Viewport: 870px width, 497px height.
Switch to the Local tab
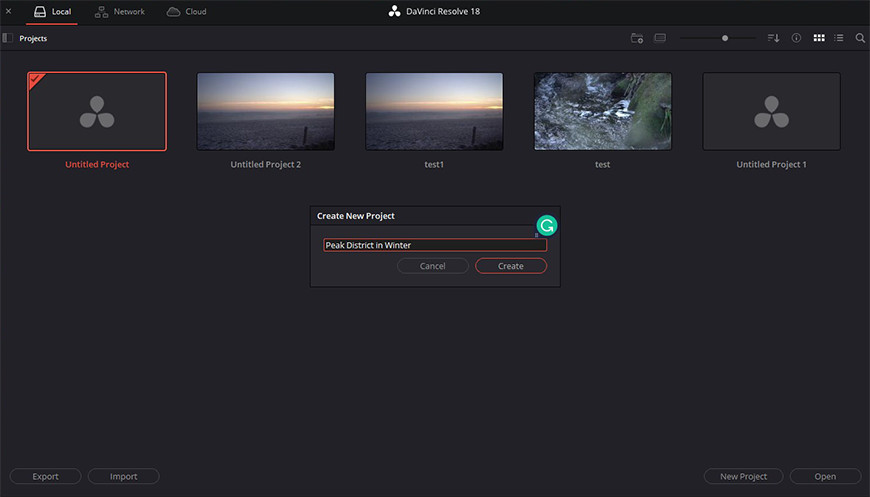click(52, 12)
